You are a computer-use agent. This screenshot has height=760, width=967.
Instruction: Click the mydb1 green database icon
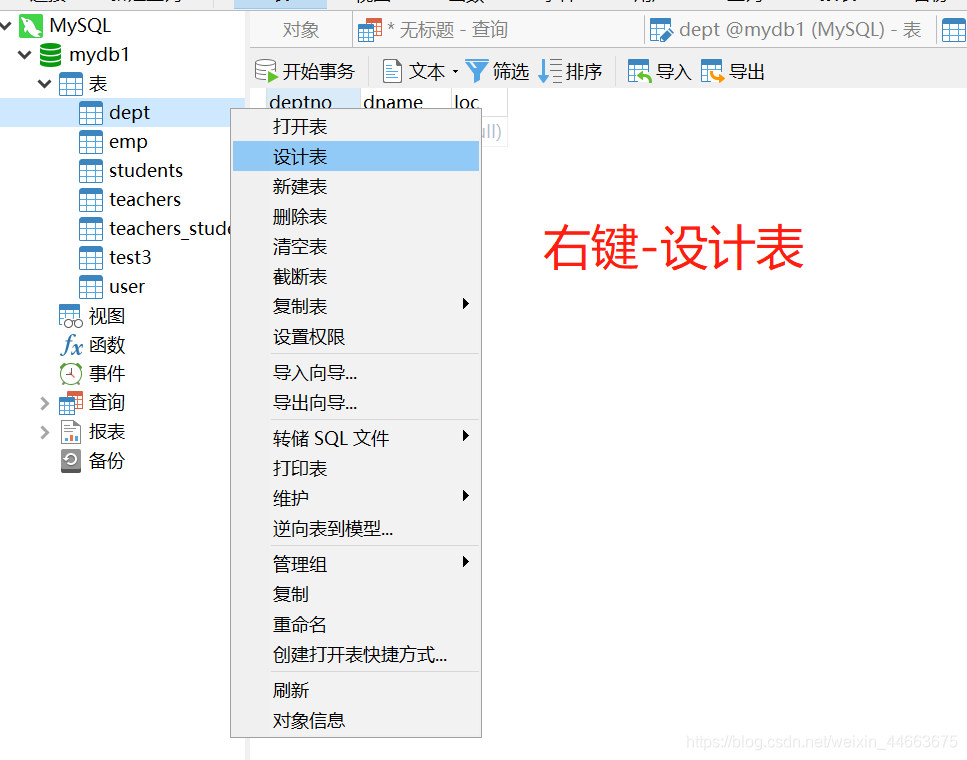pos(51,55)
